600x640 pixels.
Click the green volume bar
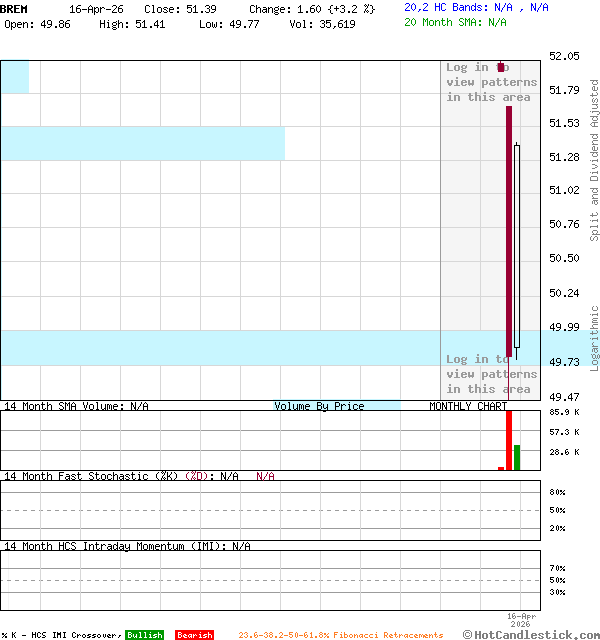[x=517, y=457]
